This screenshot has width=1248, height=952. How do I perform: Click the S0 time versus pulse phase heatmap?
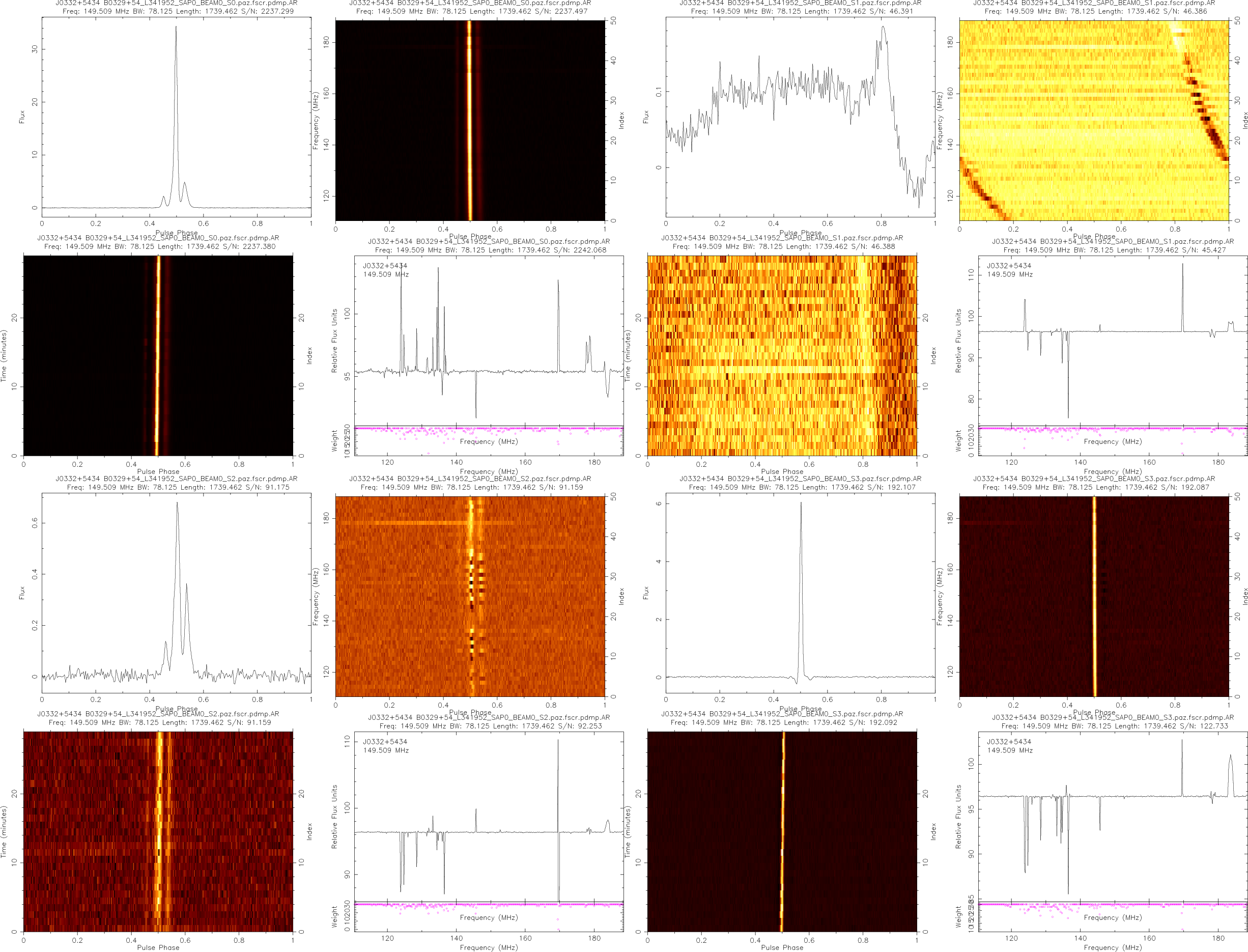158,355
